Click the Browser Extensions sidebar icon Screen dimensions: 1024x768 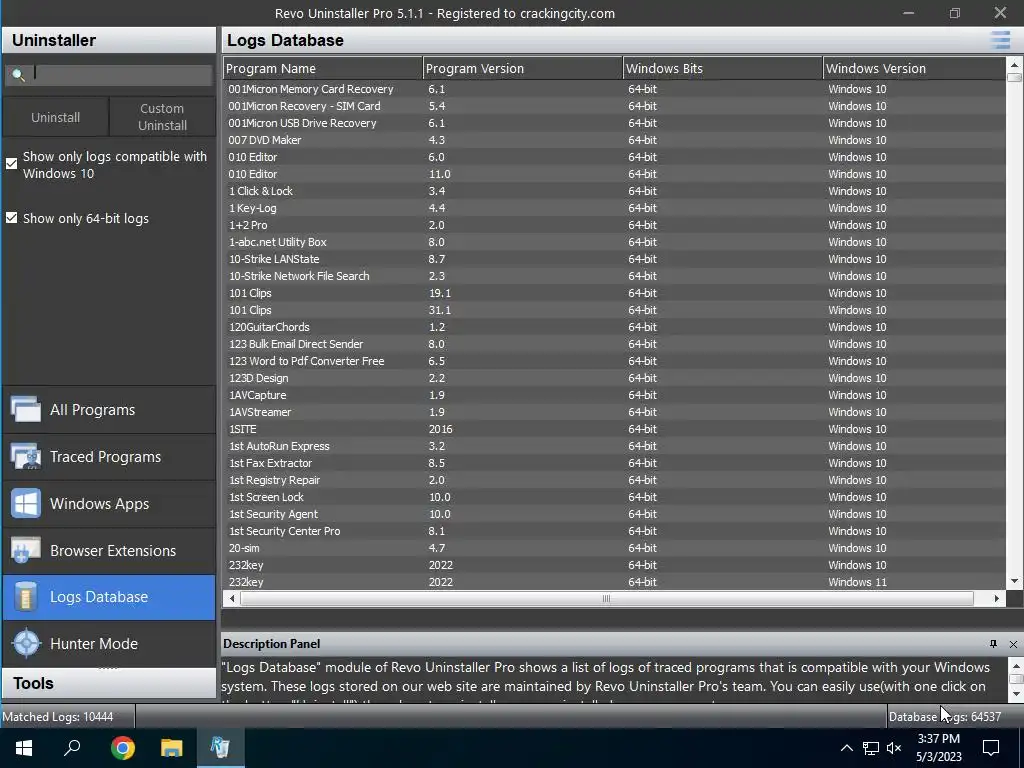point(25,551)
